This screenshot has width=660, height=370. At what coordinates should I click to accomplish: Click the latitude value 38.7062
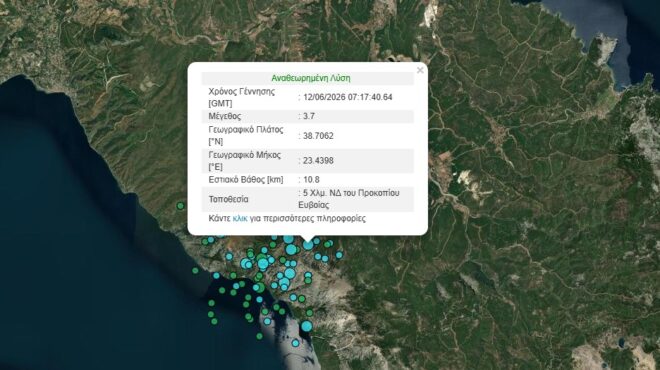pyautogui.click(x=318, y=136)
